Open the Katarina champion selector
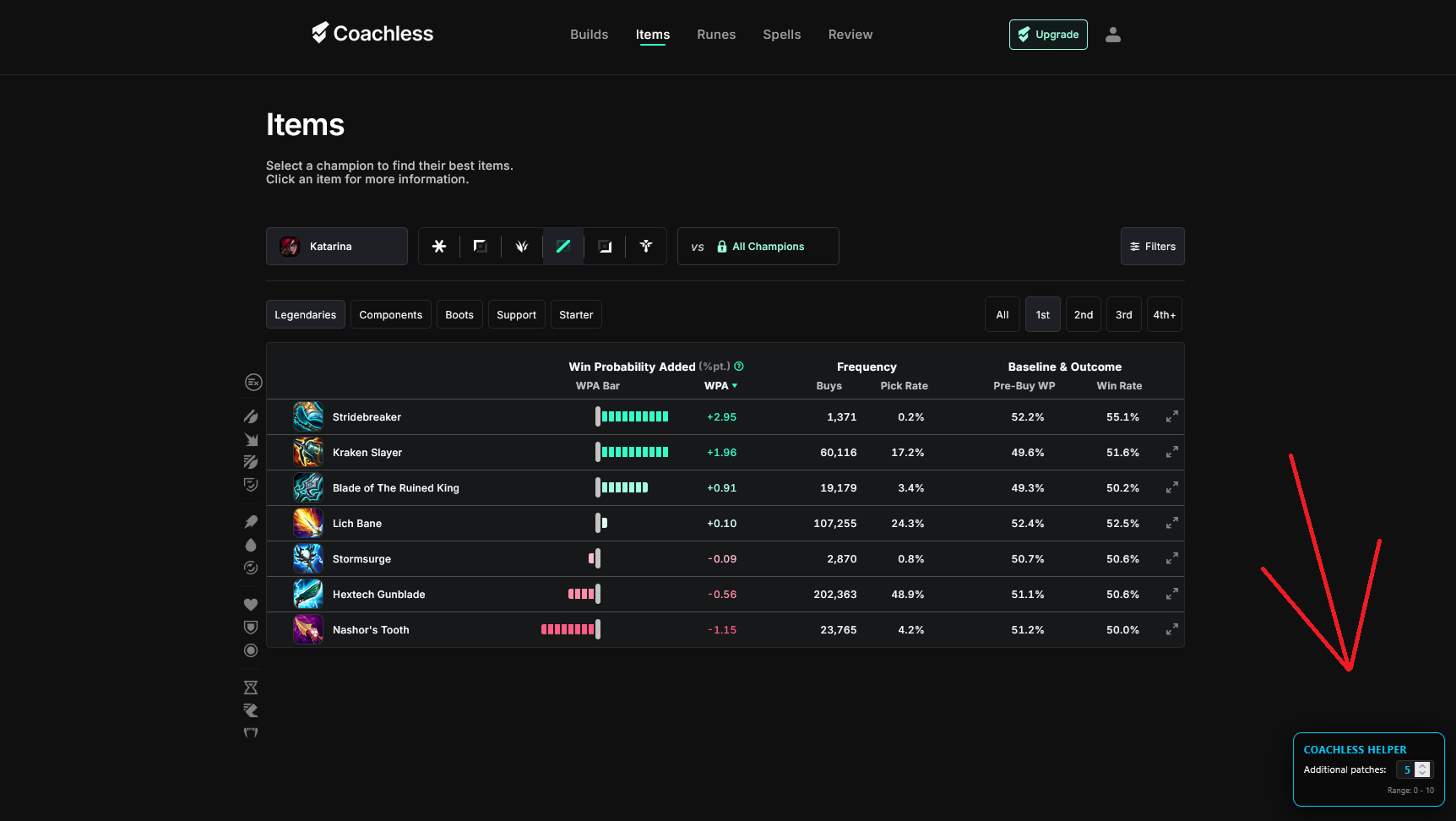Viewport: 1456px width, 821px height. (337, 247)
